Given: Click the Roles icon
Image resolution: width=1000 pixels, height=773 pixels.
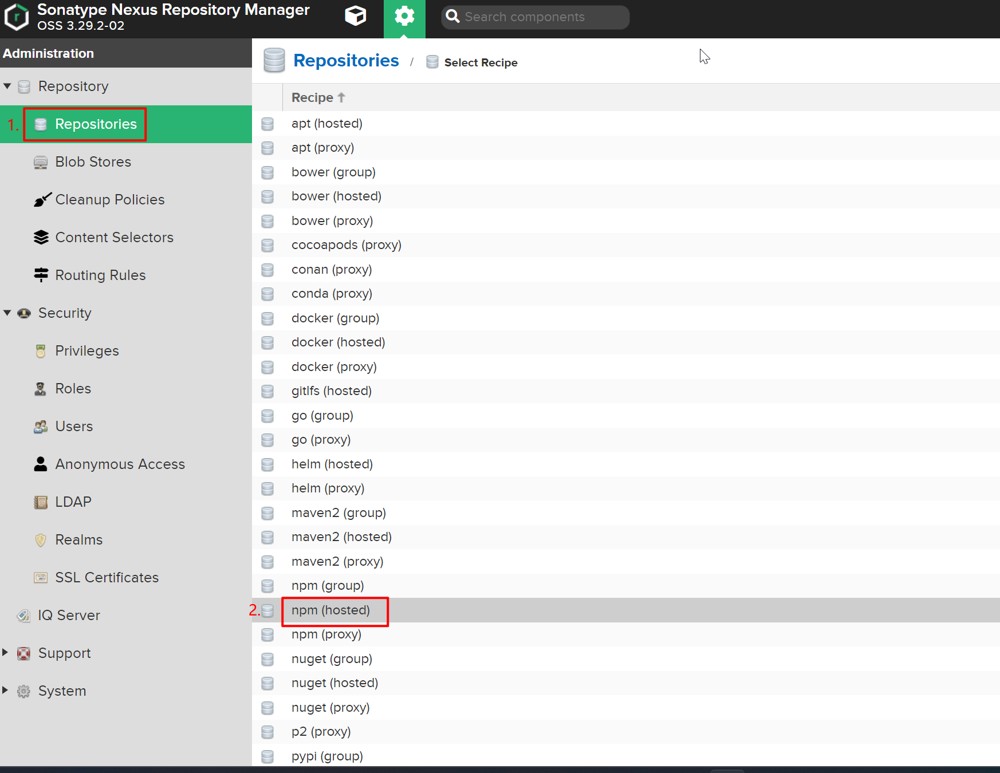Looking at the screenshot, I should 40,388.
